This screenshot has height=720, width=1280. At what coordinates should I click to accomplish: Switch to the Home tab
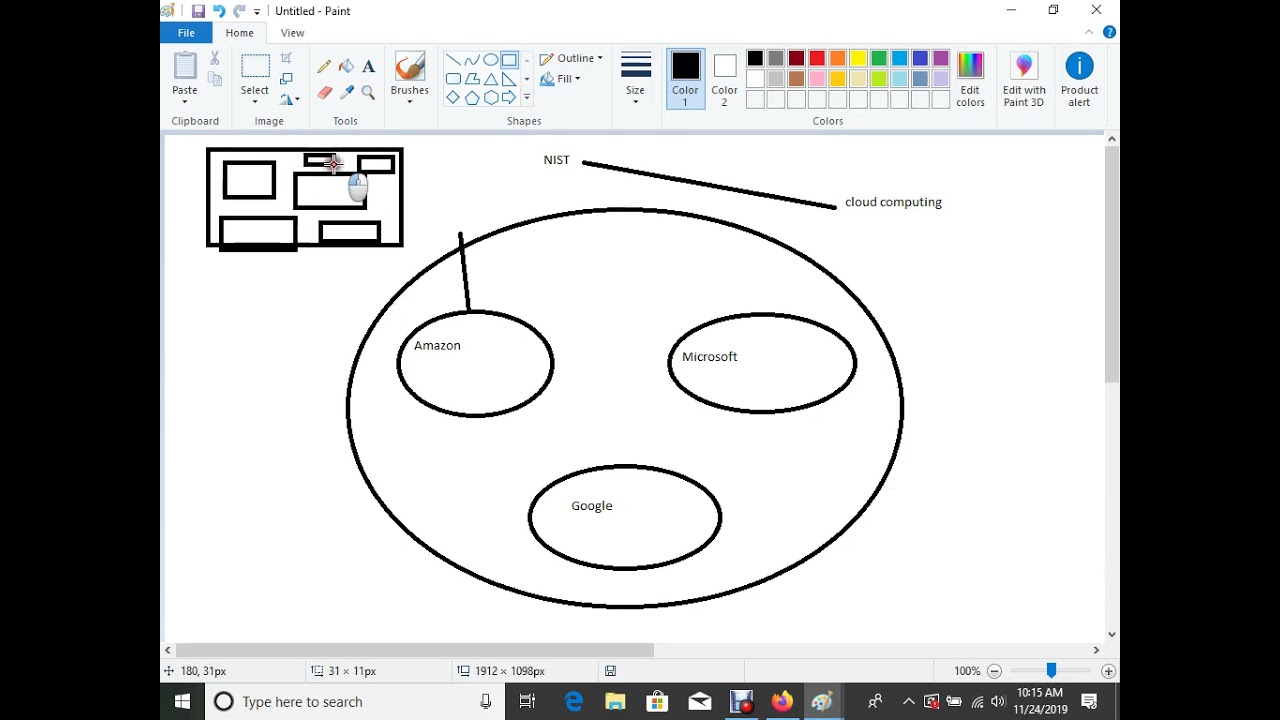tap(239, 33)
